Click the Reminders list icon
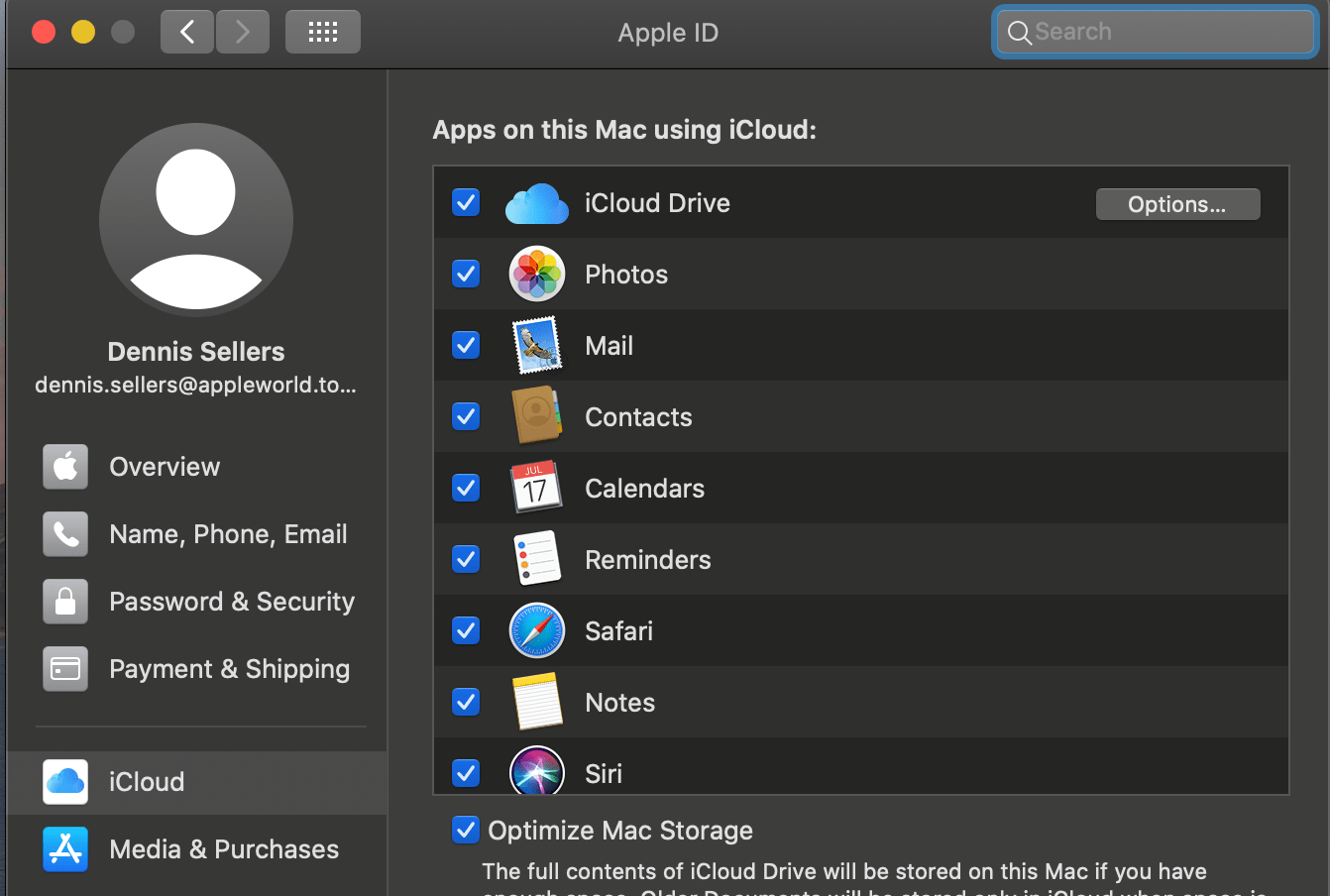 (536, 559)
